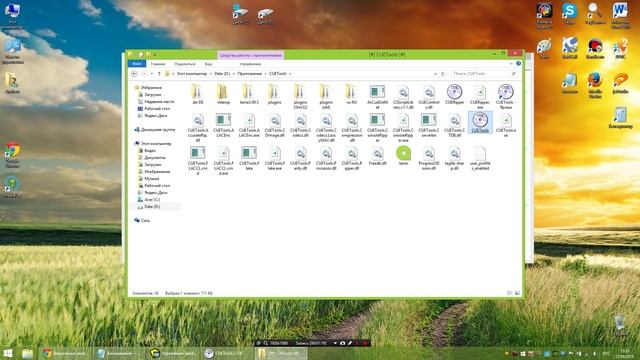Open Яндекс.Диск under Избранное
Screen dimensions: 640x360
[x=156, y=116]
